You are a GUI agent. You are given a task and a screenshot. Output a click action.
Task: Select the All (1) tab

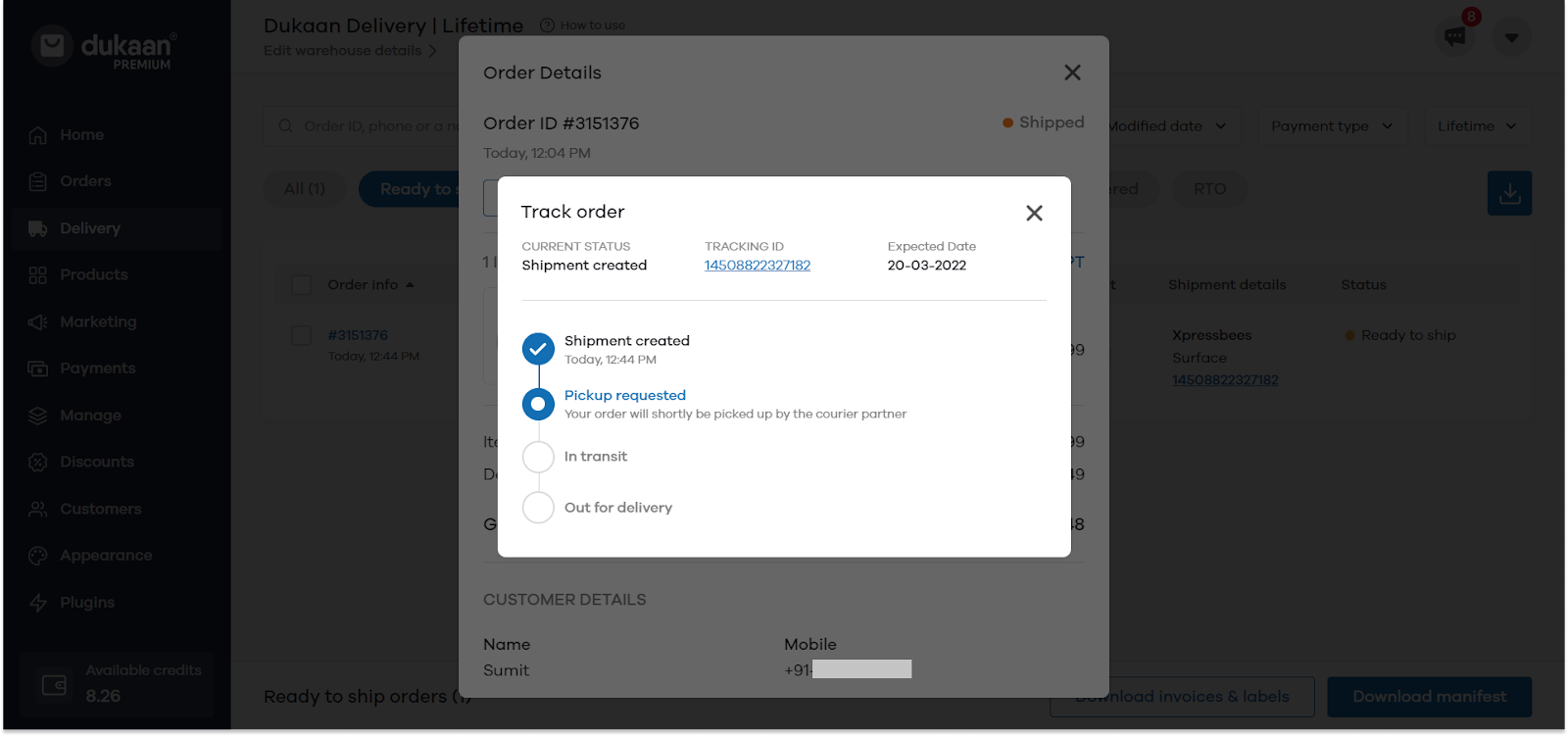(x=305, y=189)
